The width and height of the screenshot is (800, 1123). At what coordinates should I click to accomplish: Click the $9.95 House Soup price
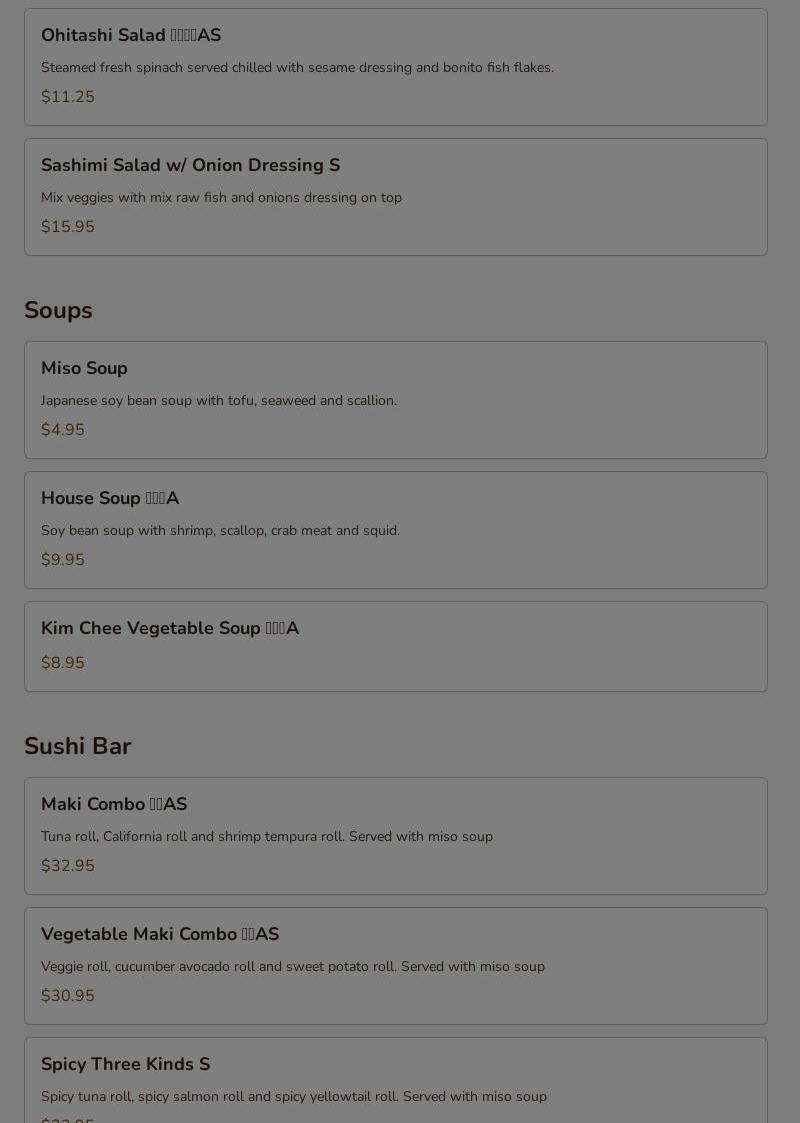point(63,560)
